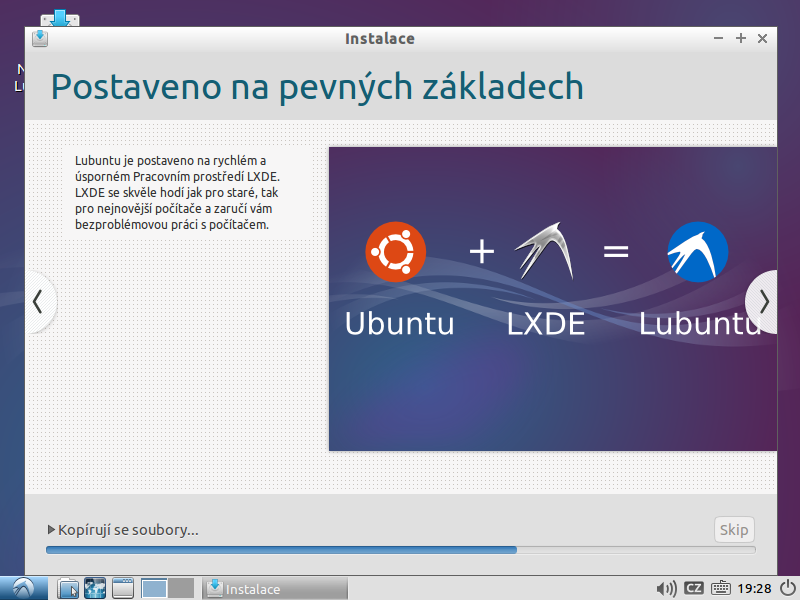Image resolution: width=800 pixels, height=600 pixels.
Task: Expand the 'Kopírují se soubory...' details triangle
Action: (51, 530)
